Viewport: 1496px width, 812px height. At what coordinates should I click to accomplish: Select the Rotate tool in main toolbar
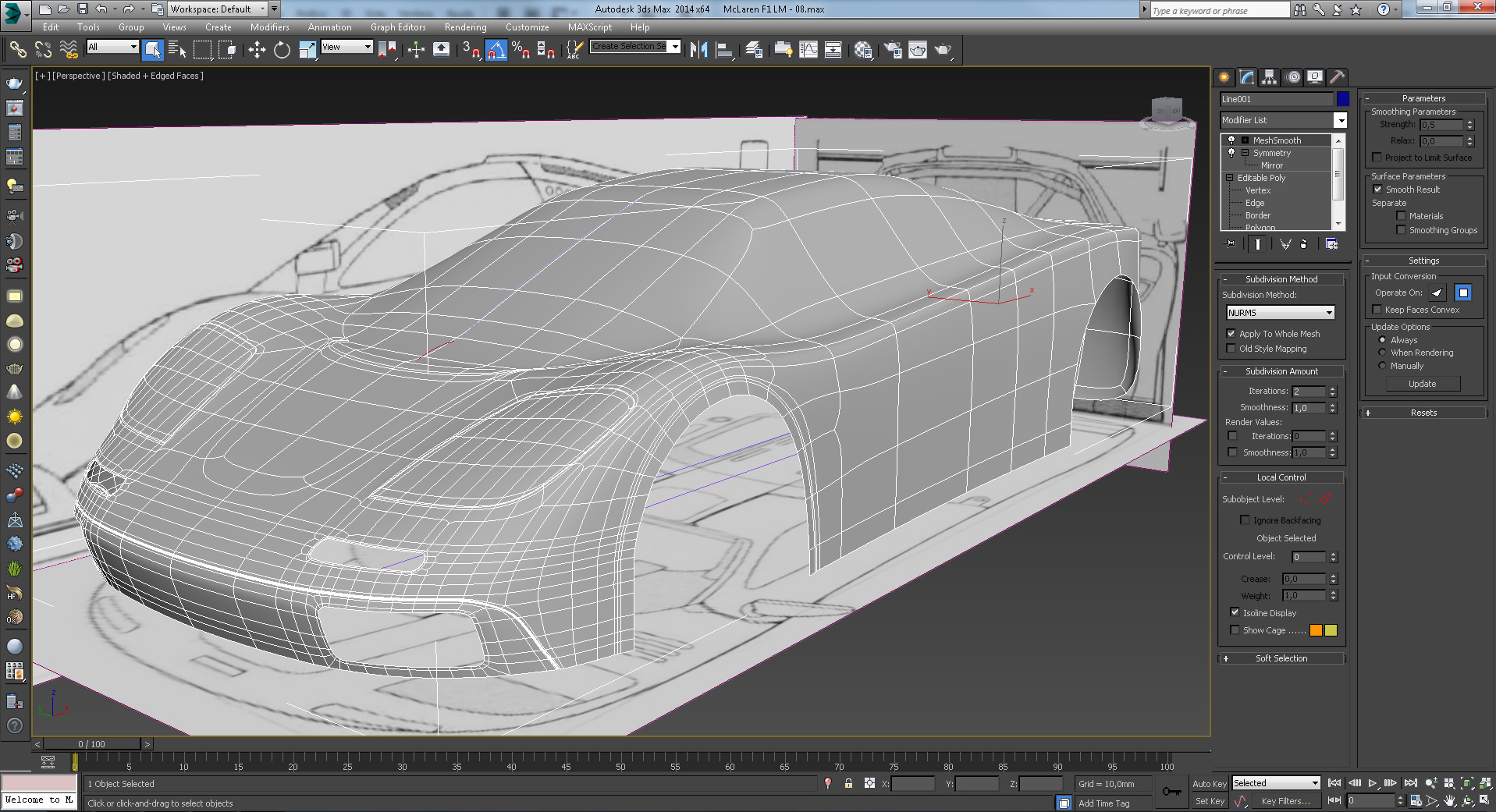[x=282, y=50]
